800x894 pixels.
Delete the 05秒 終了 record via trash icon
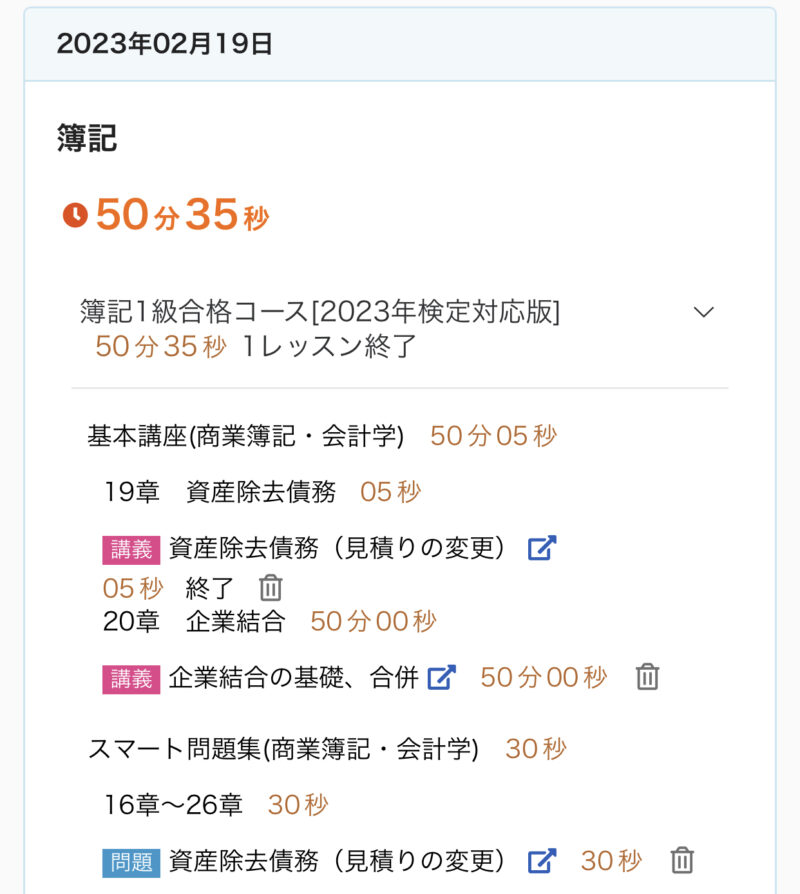pos(271,587)
